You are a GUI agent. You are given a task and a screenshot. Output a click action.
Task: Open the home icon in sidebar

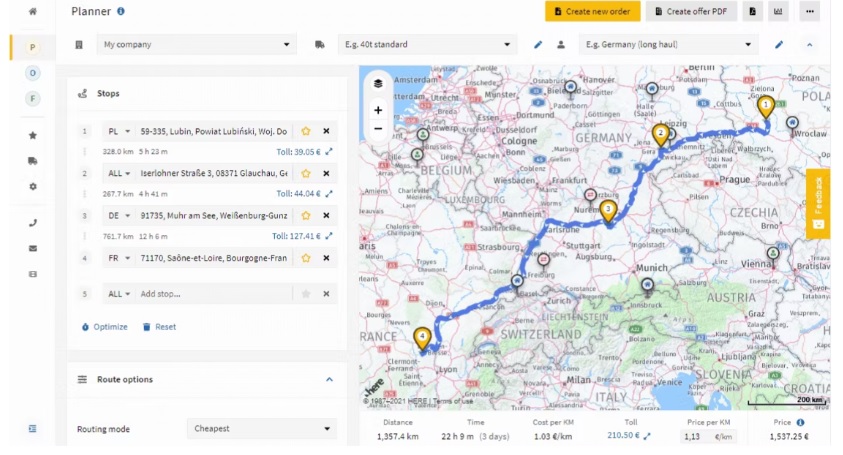click(33, 12)
